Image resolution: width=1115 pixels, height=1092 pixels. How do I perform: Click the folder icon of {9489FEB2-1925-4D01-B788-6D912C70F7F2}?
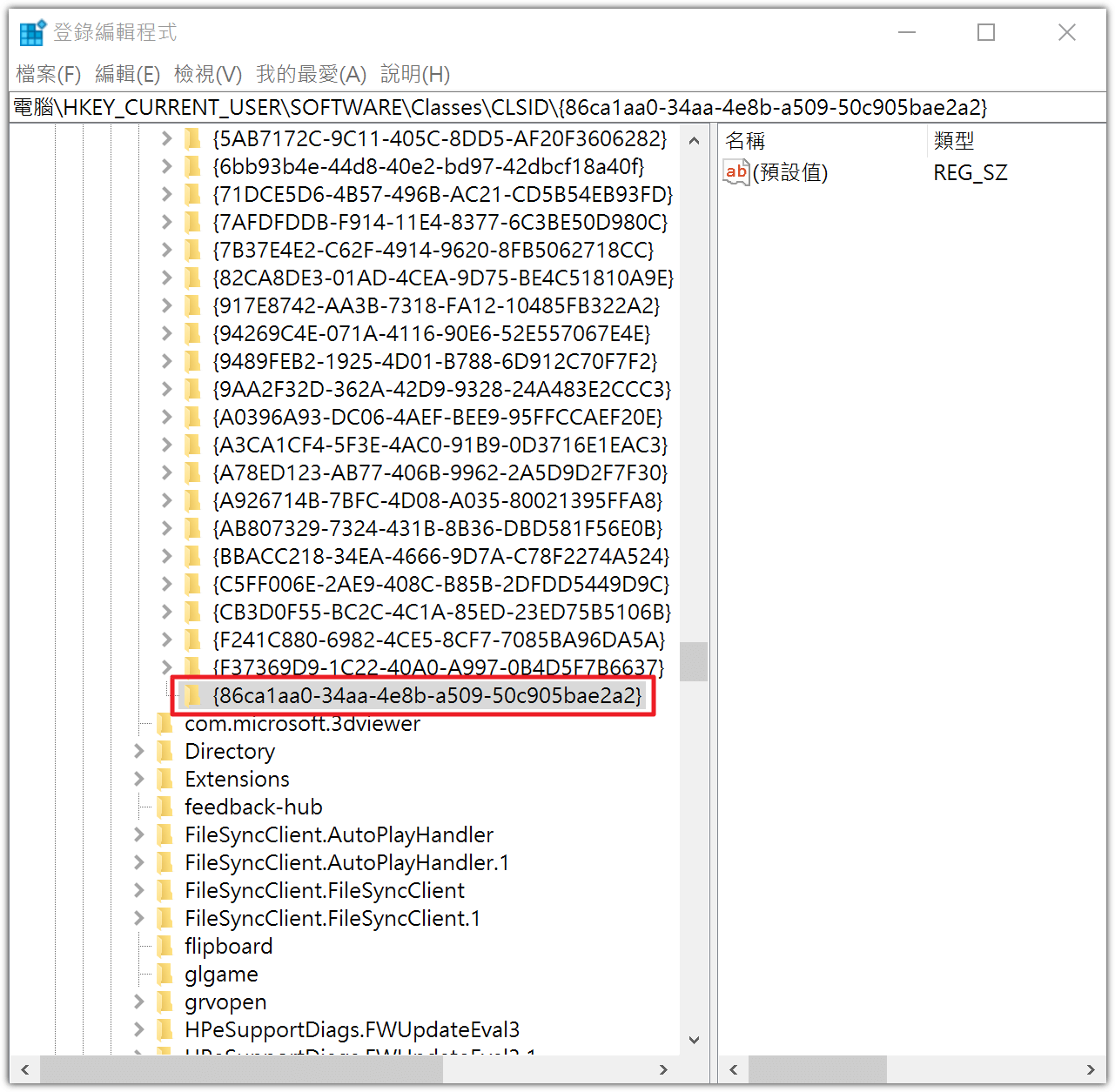(192, 361)
